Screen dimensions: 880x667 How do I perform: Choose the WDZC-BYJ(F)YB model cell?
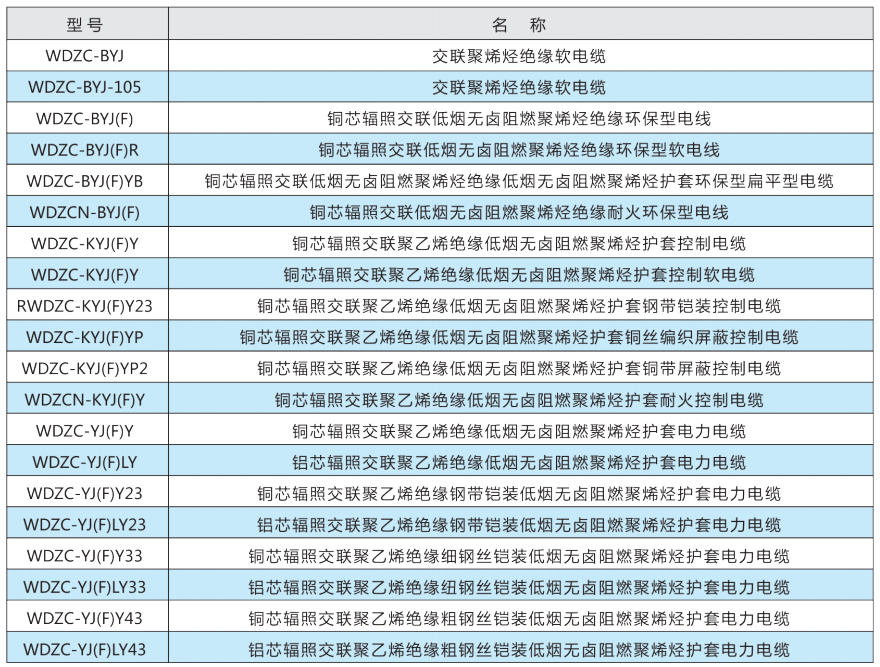click(x=85, y=181)
